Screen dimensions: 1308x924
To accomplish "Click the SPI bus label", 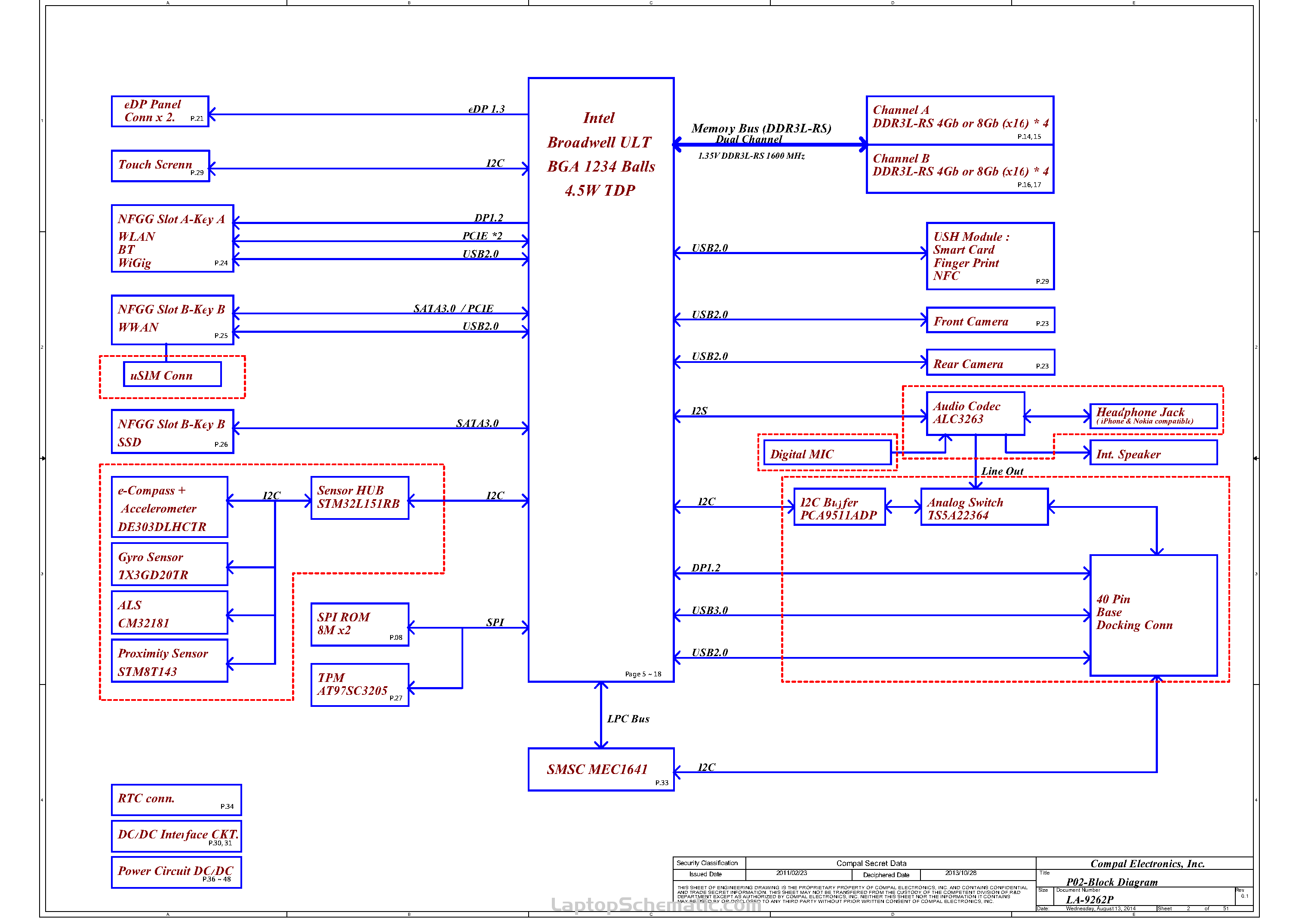I will click(495, 622).
